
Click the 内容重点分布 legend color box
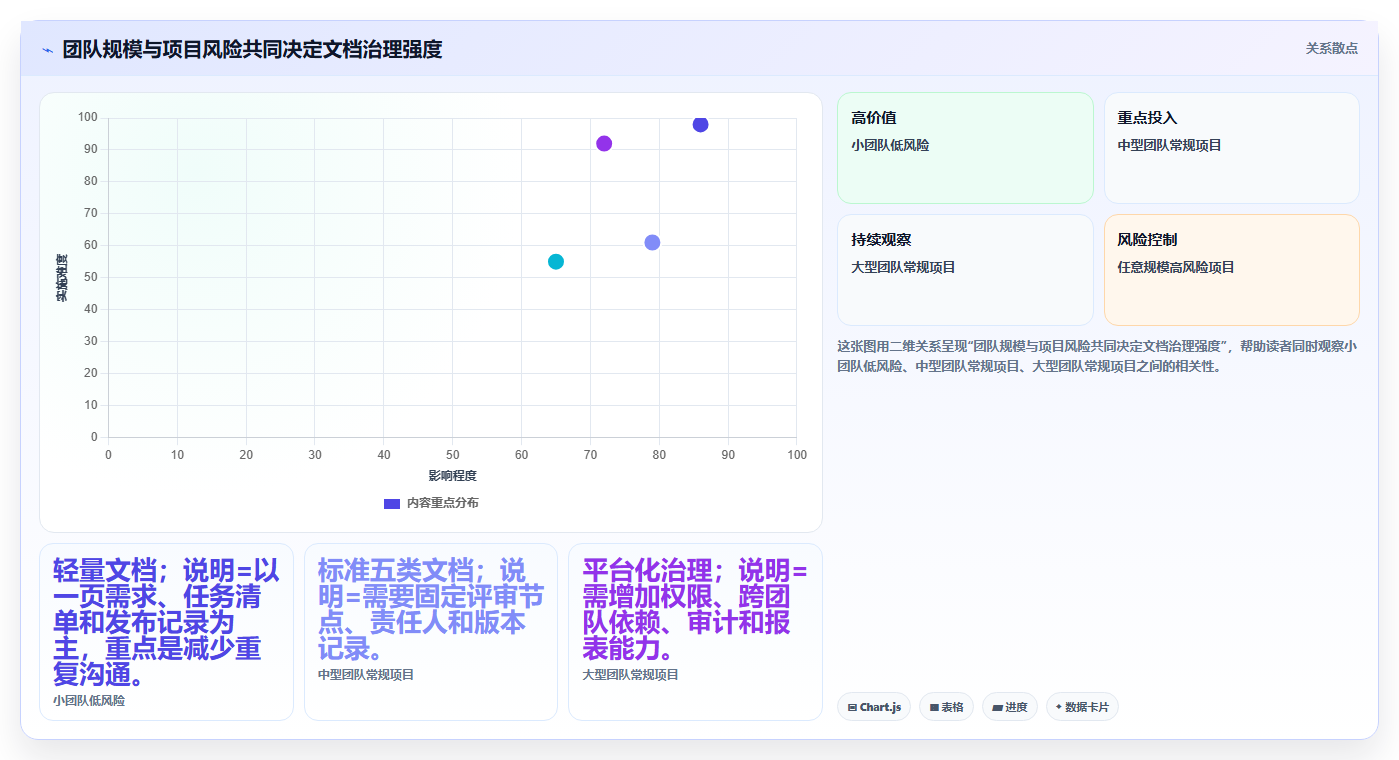[392, 503]
